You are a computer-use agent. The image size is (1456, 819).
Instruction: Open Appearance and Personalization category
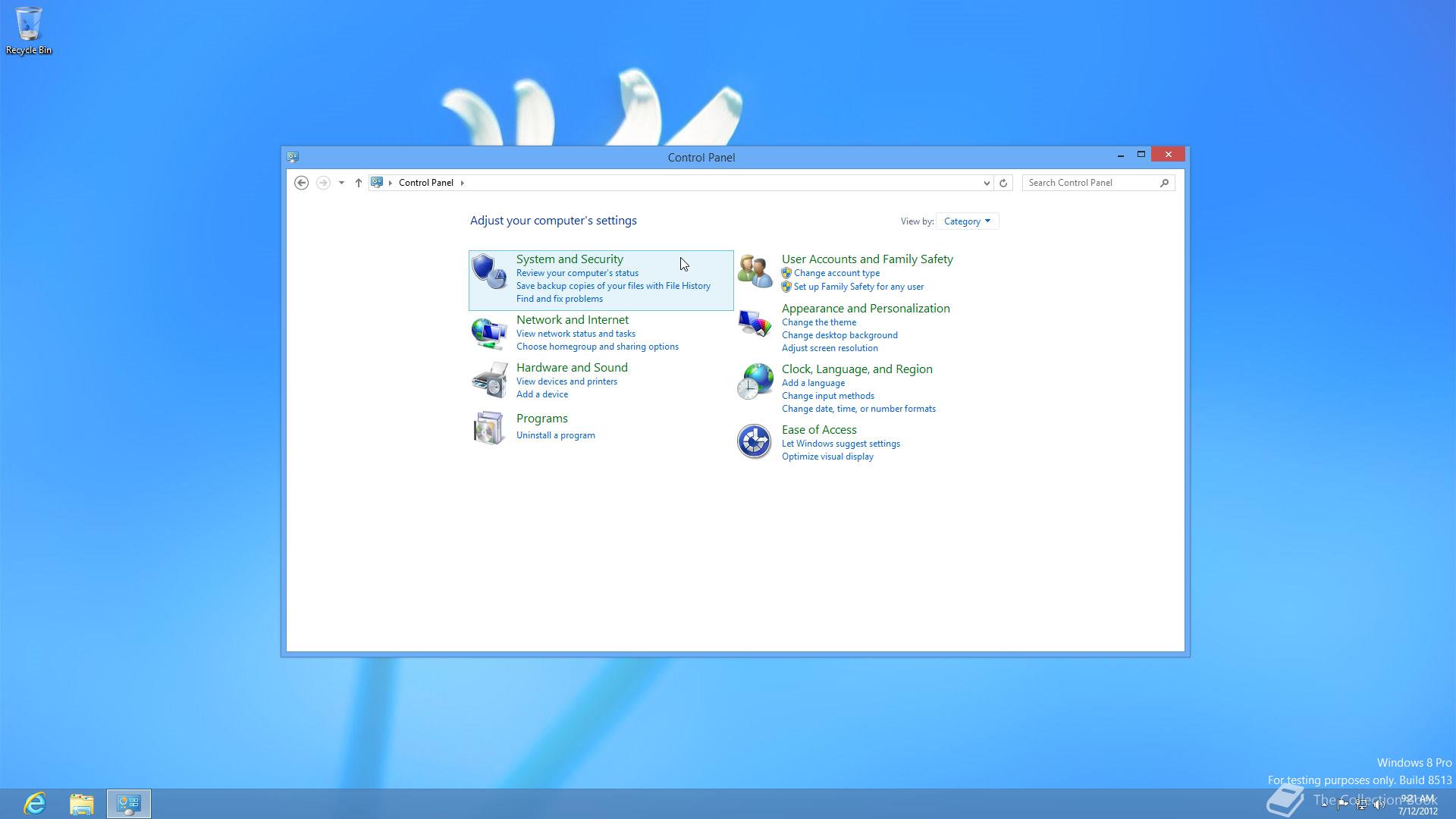coord(866,309)
